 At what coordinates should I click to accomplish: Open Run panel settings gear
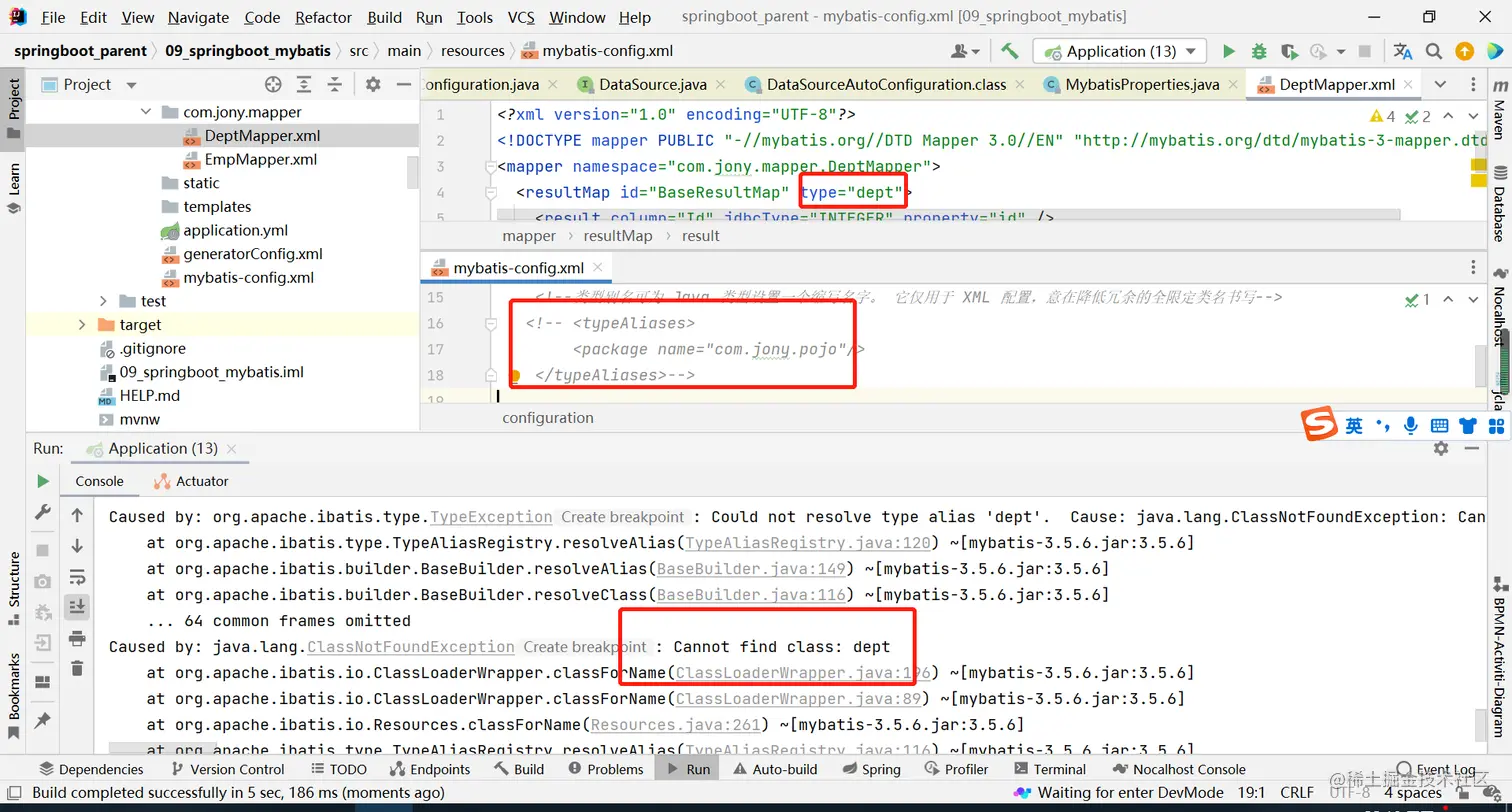1441,449
